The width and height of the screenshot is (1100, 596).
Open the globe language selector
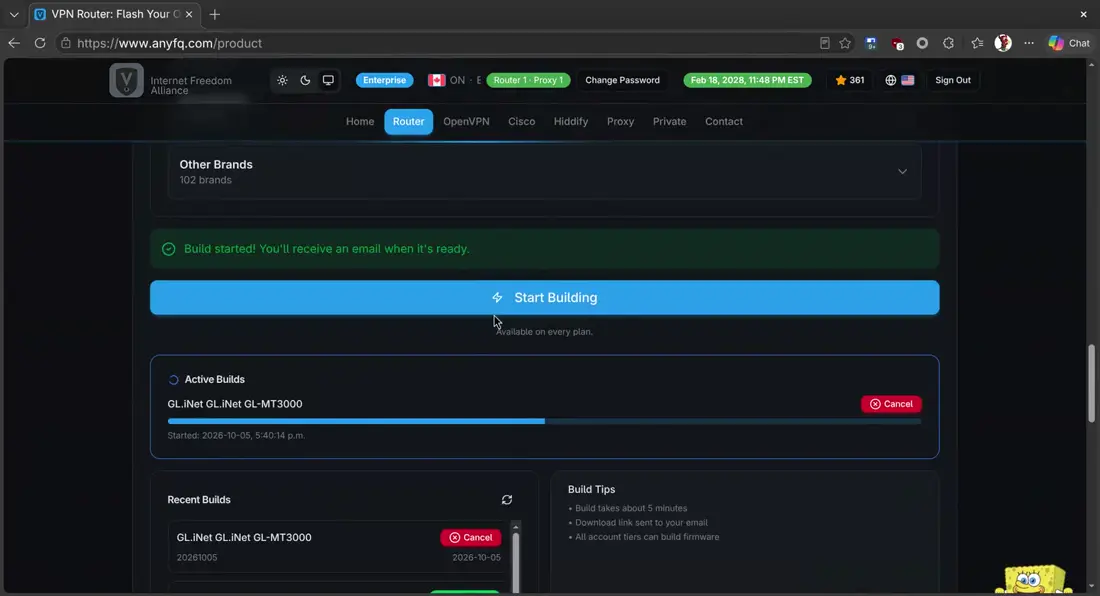890,80
